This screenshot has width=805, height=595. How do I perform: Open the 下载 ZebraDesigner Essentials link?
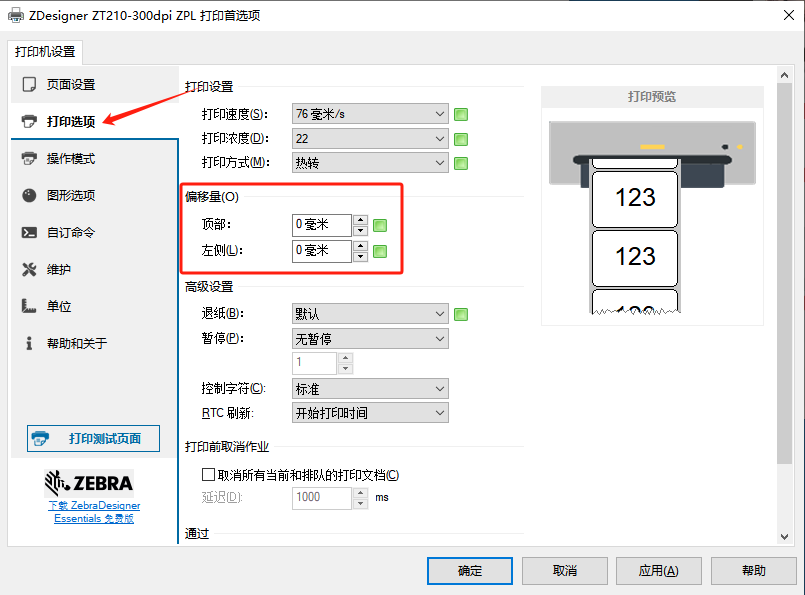(94, 512)
